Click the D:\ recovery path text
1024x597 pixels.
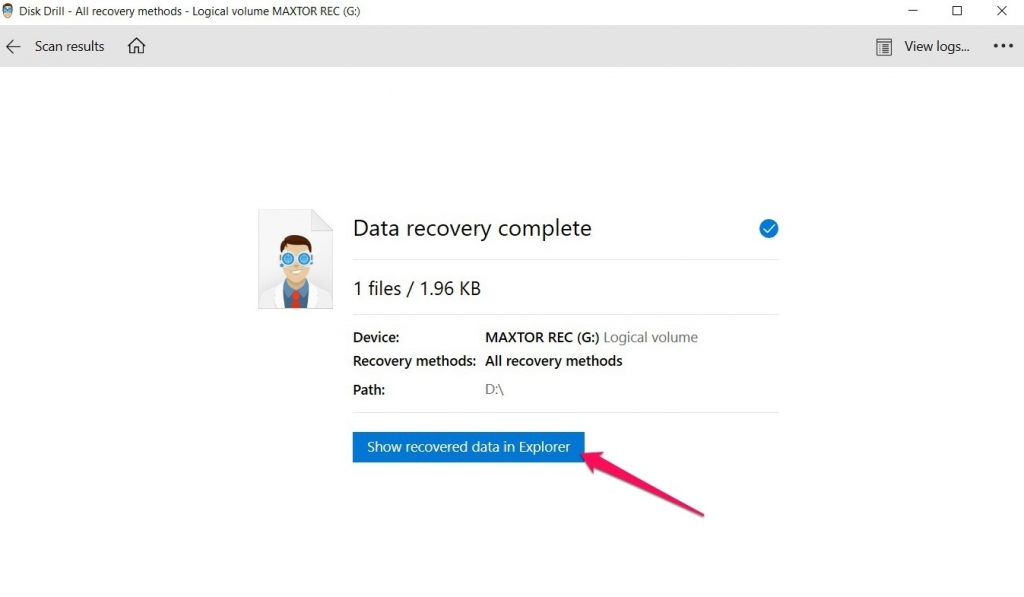pos(494,389)
